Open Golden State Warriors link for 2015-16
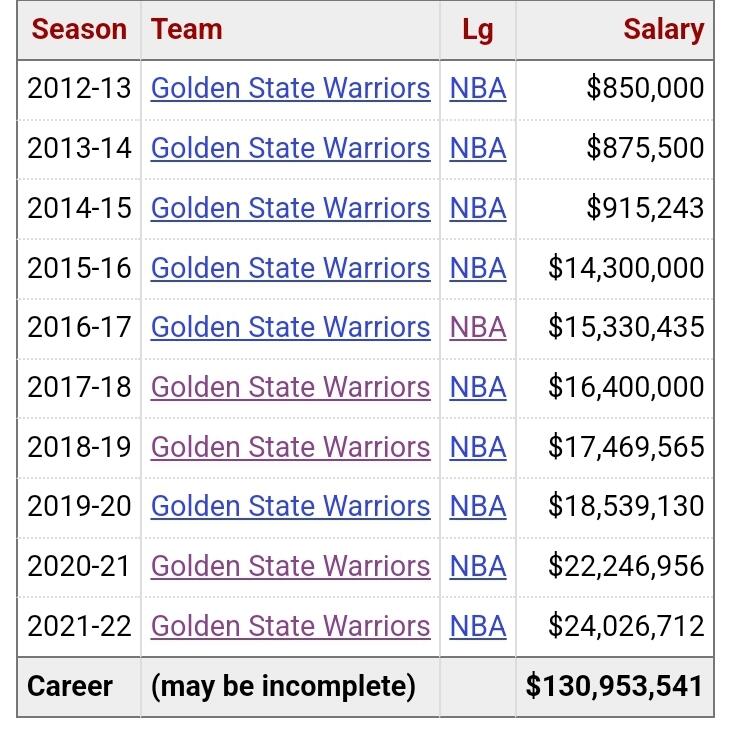This screenshot has height=740, width=736. (290, 268)
